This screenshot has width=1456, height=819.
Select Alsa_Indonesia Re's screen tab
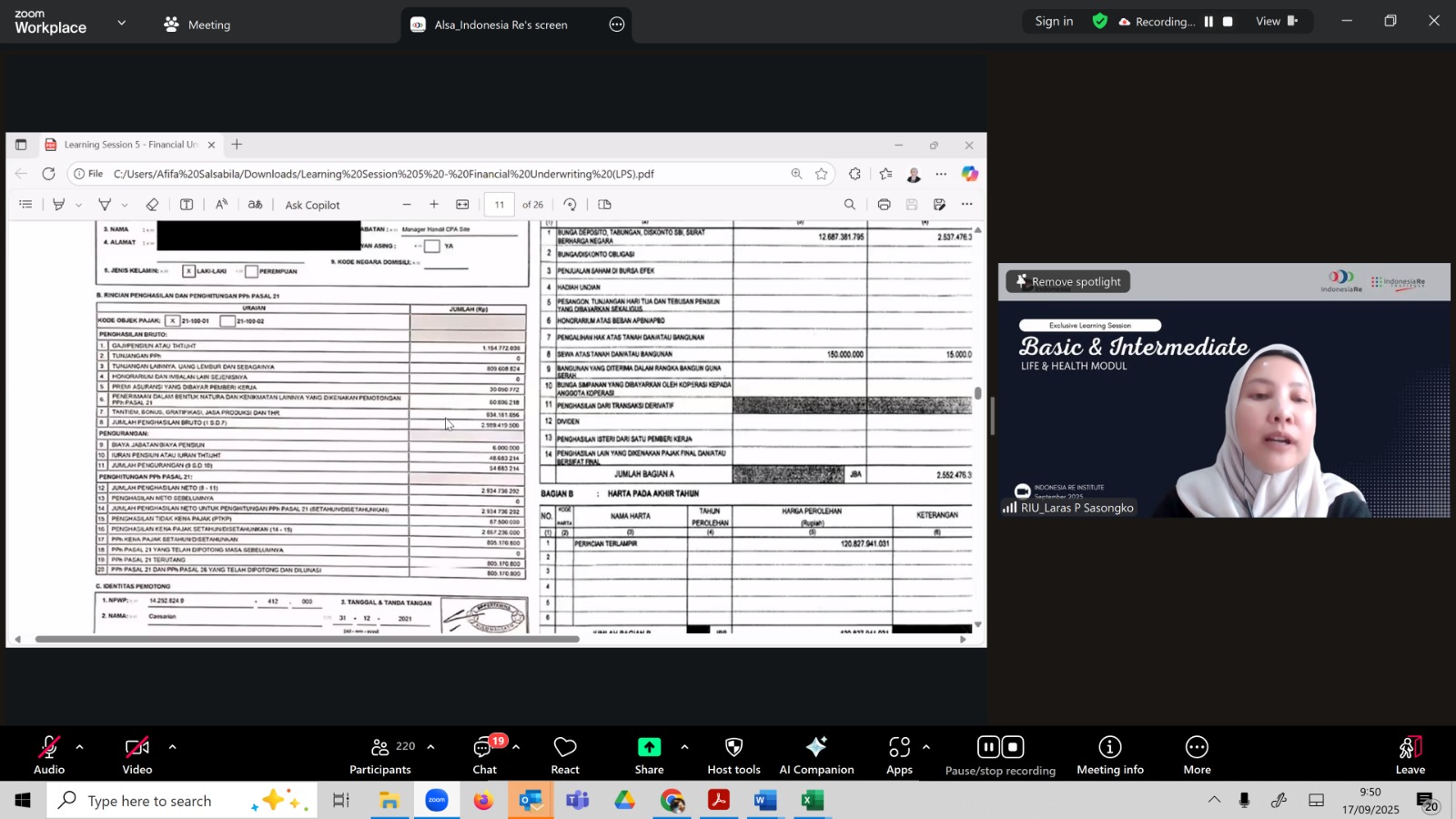click(x=500, y=25)
